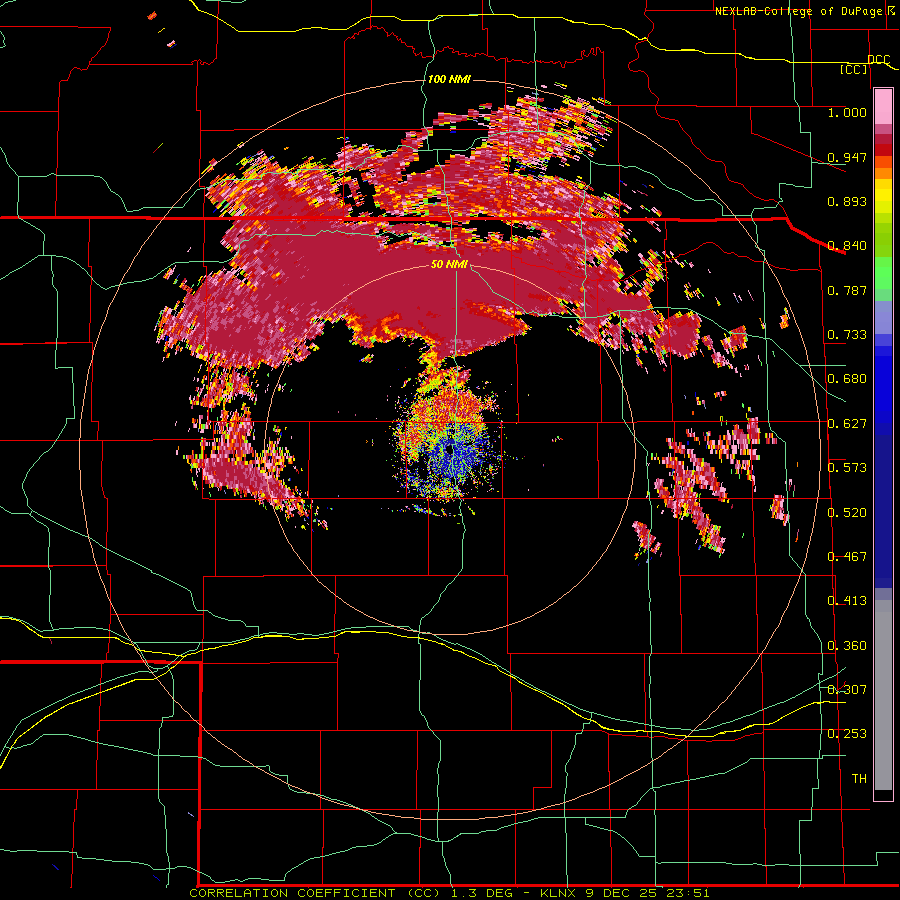
Task: Click the 0.947 scale value
Action: pos(847,157)
